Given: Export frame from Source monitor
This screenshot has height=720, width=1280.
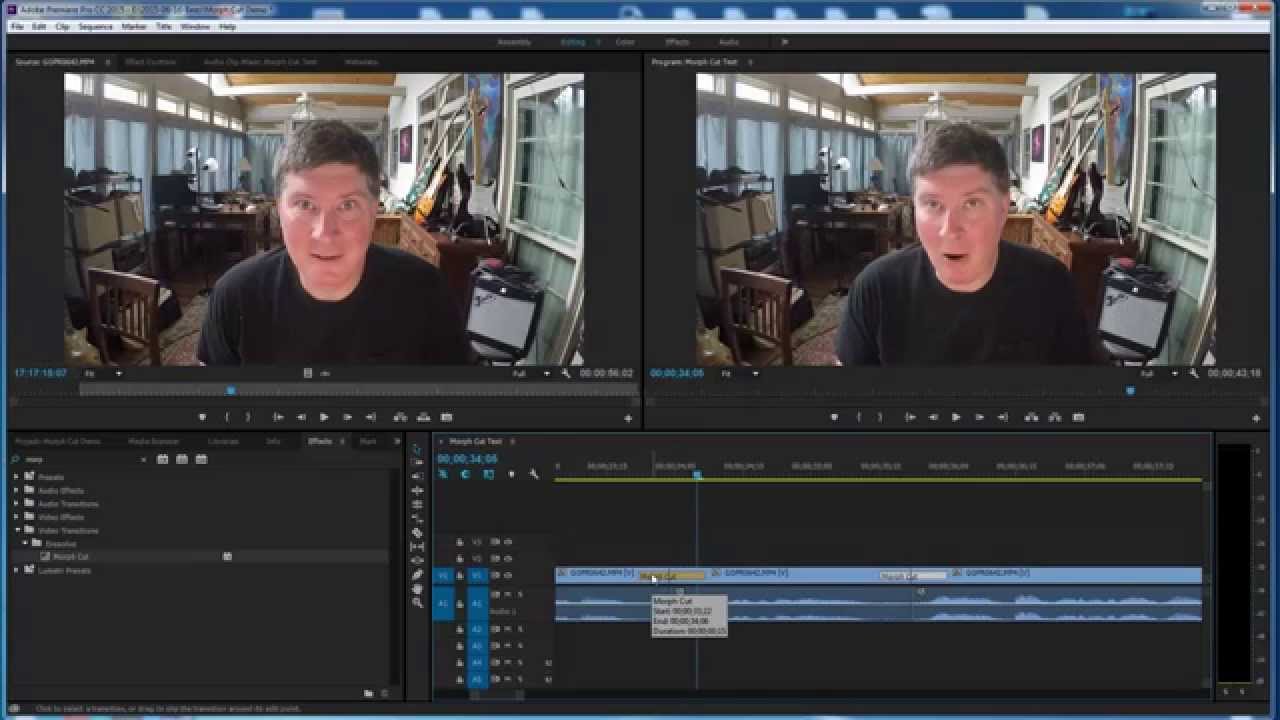Looking at the screenshot, I should tap(446, 417).
